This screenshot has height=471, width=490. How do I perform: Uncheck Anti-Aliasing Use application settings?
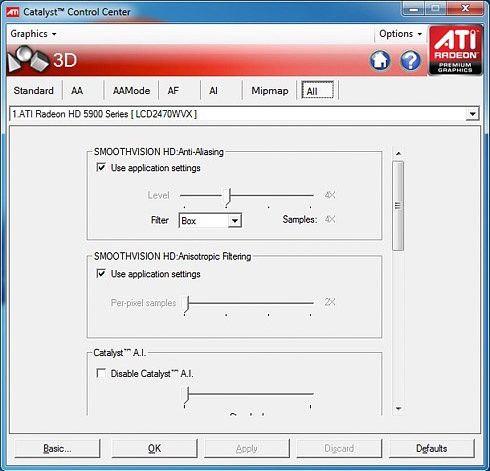point(101,167)
